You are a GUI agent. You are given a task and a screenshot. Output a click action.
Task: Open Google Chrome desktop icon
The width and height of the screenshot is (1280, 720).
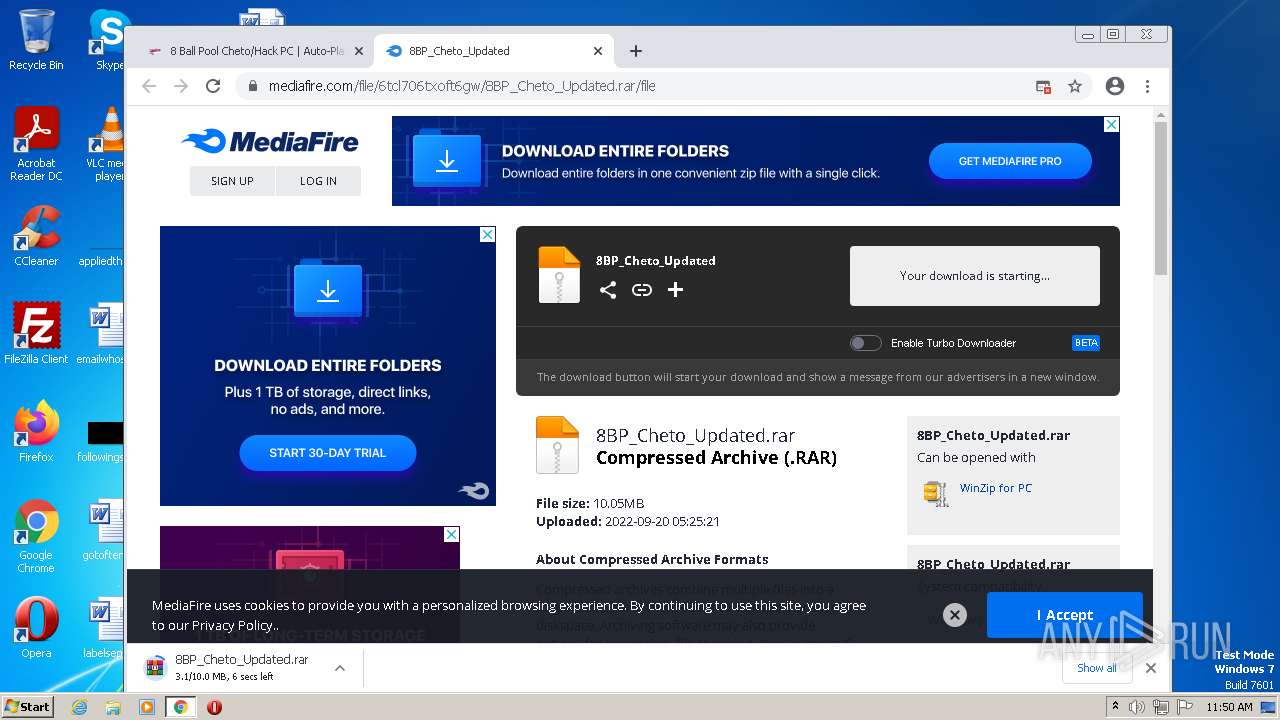pyautogui.click(x=36, y=536)
